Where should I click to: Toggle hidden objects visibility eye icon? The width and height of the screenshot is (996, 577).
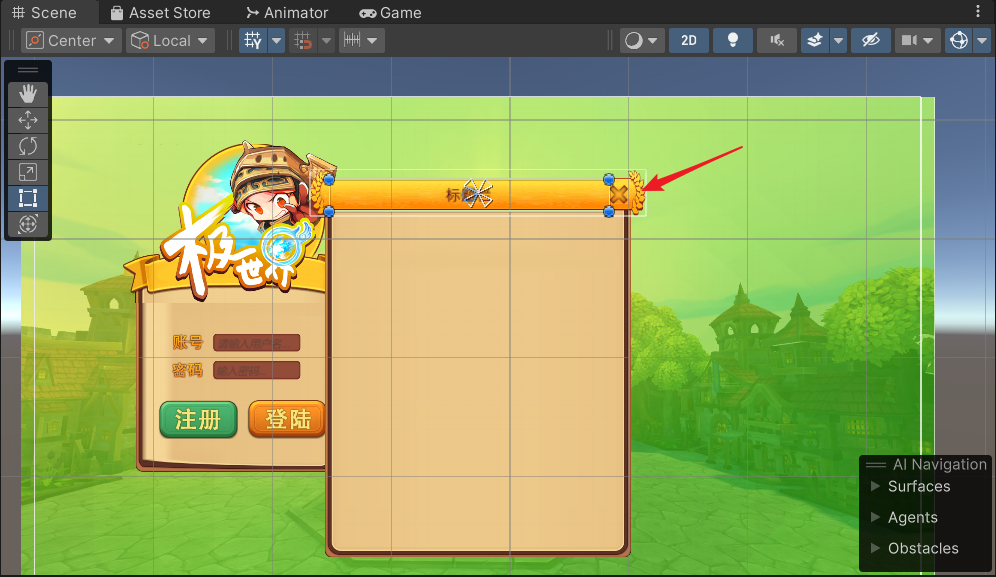point(870,41)
